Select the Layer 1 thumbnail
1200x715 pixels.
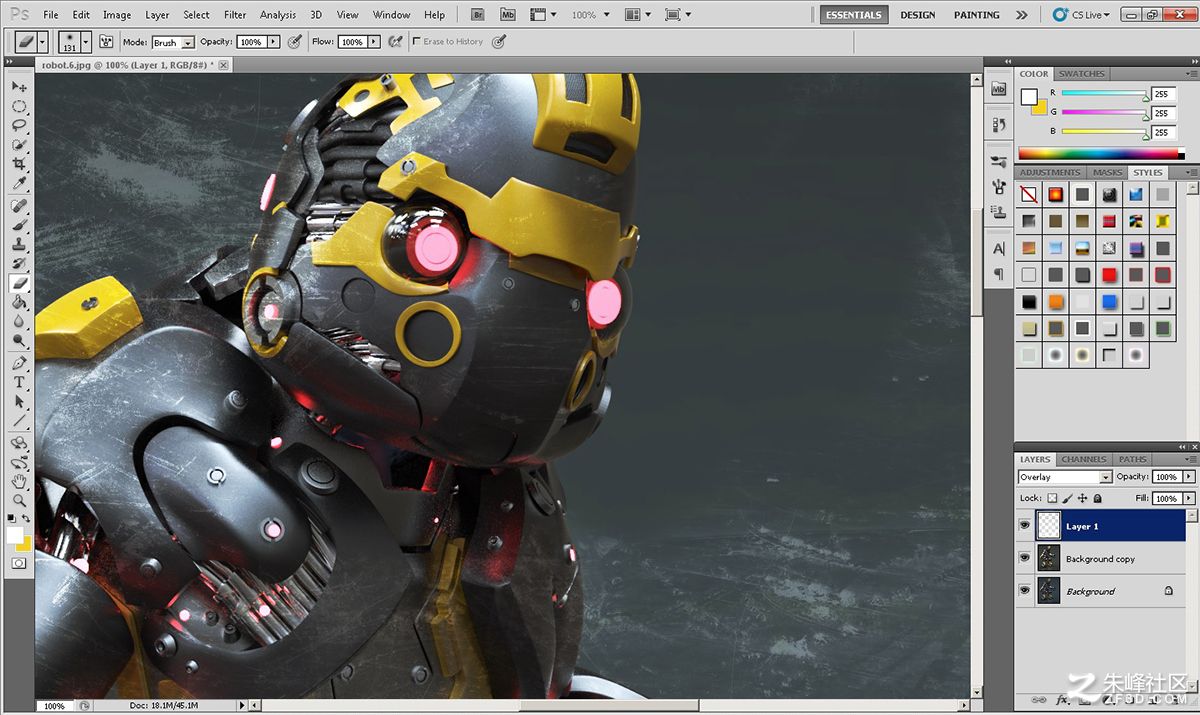tap(1049, 526)
